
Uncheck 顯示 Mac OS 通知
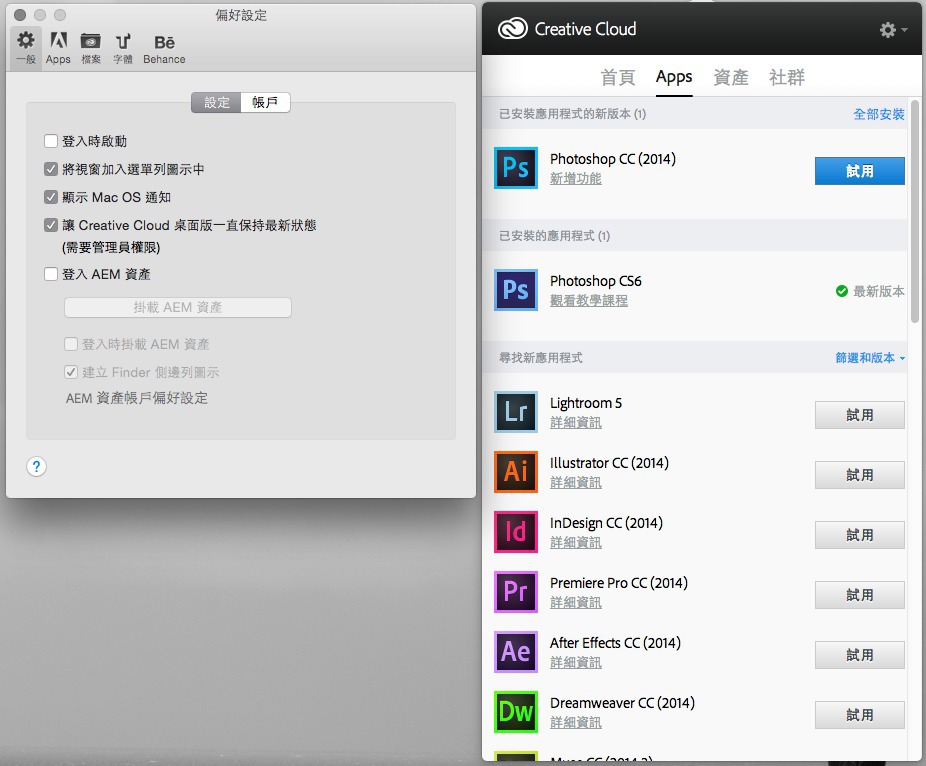click(x=51, y=197)
